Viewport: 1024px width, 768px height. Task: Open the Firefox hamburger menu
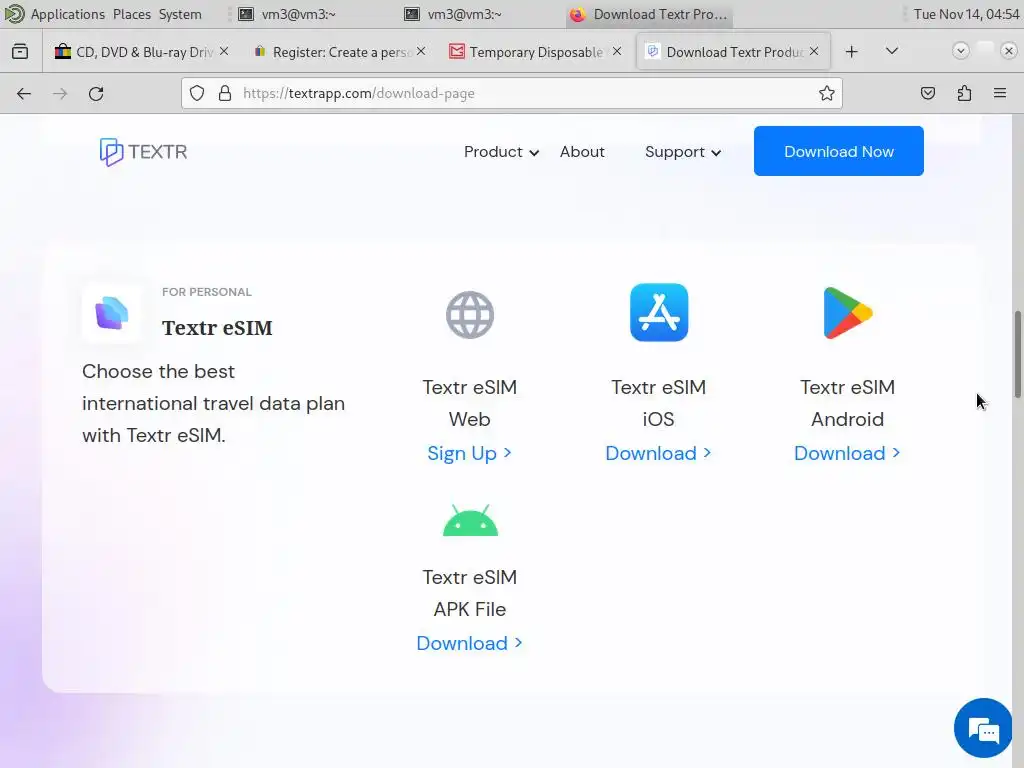pyautogui.click(x=1000, y=93)
